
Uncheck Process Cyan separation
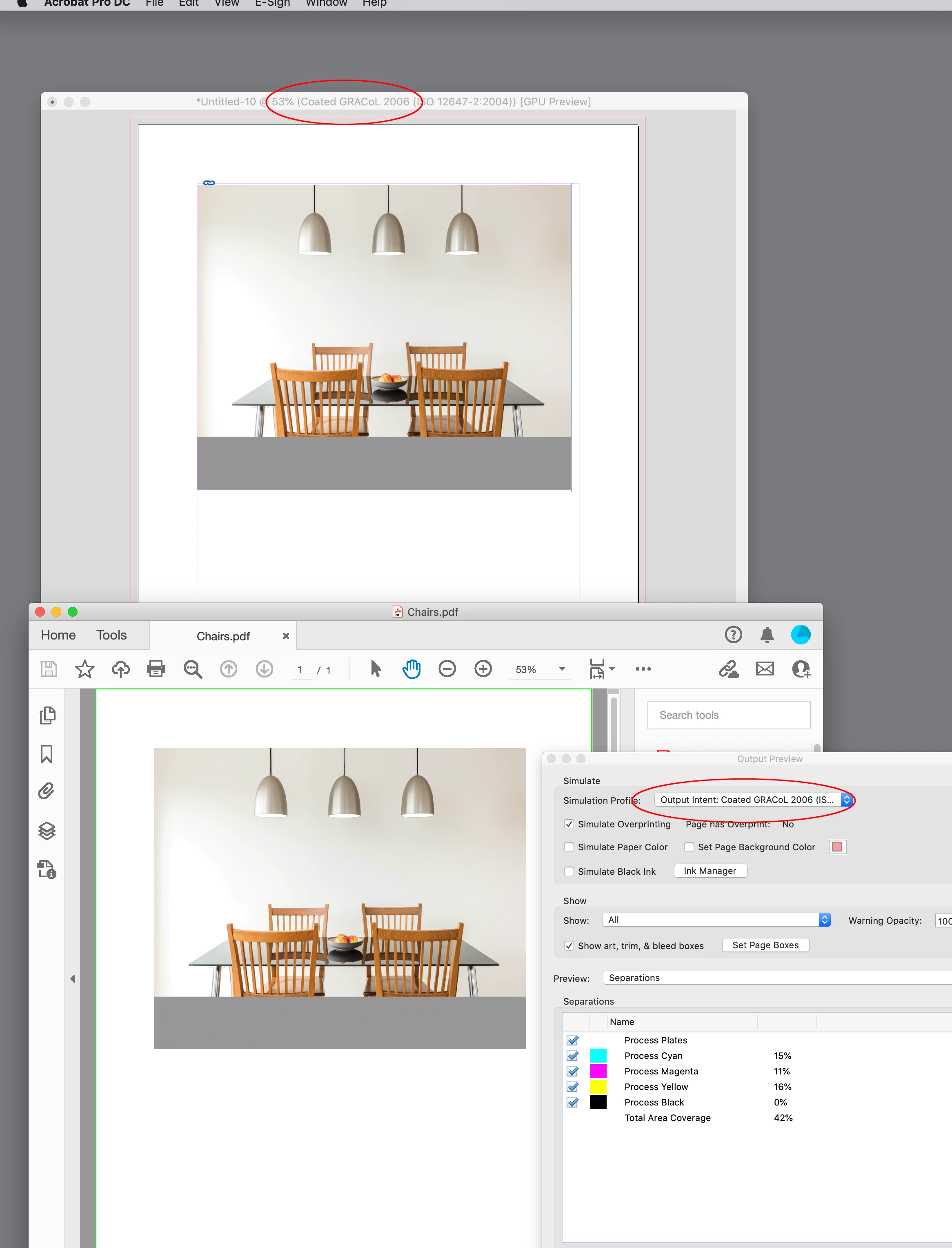pyautogui.click(x=573, y=1055)
